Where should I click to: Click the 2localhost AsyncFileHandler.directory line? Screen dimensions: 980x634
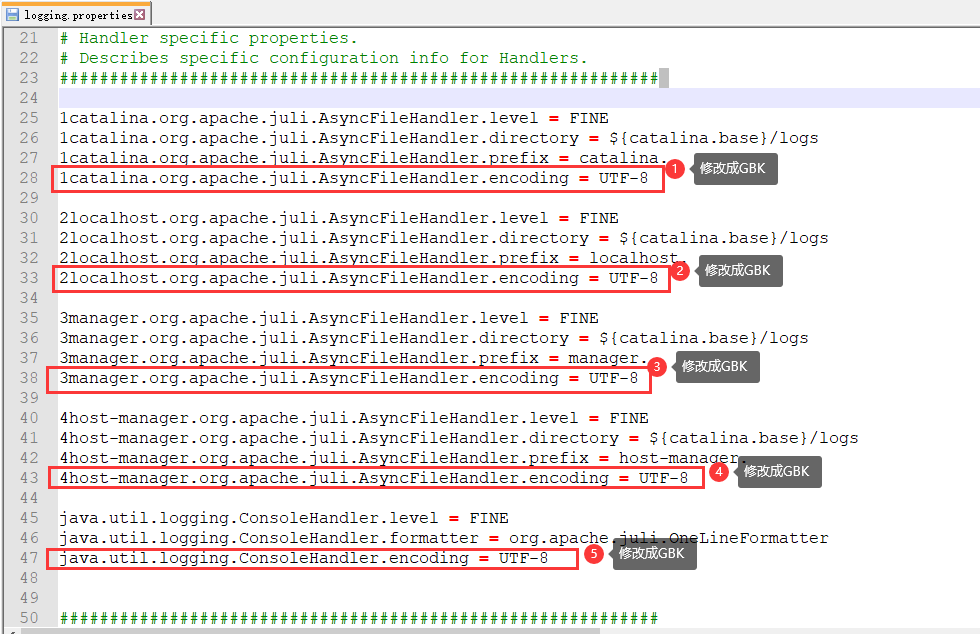(x=444, y=238)
